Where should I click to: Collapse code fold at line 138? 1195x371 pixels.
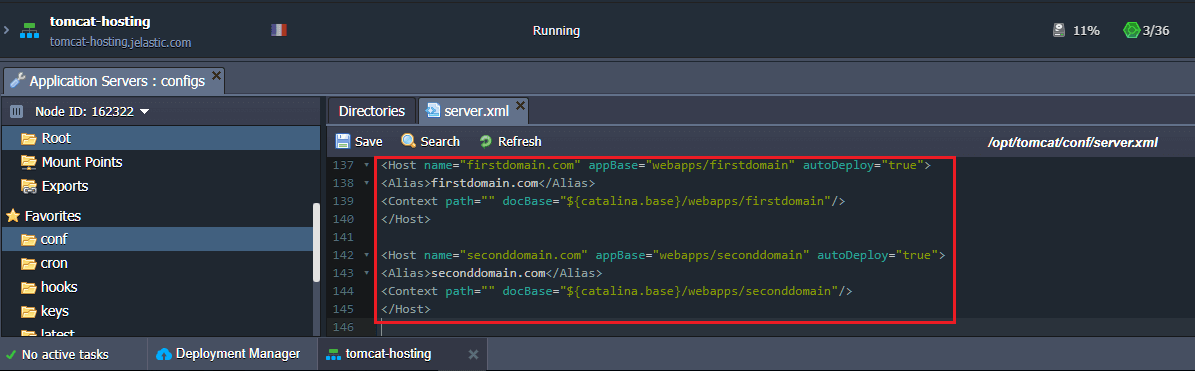367,183
